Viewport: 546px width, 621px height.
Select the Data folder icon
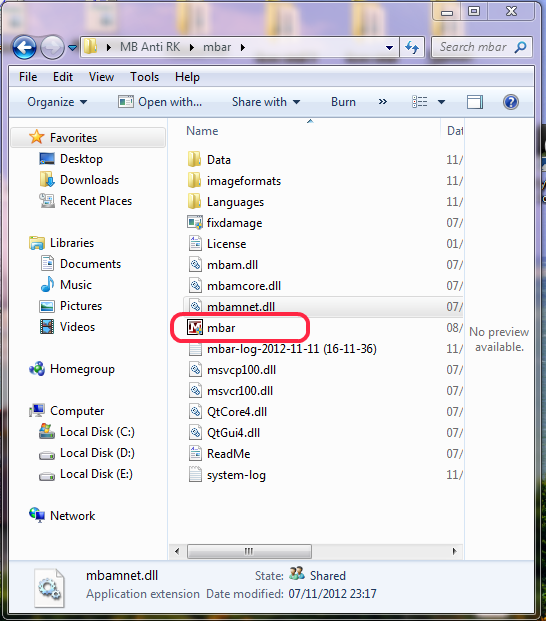(x=194, y=160)
